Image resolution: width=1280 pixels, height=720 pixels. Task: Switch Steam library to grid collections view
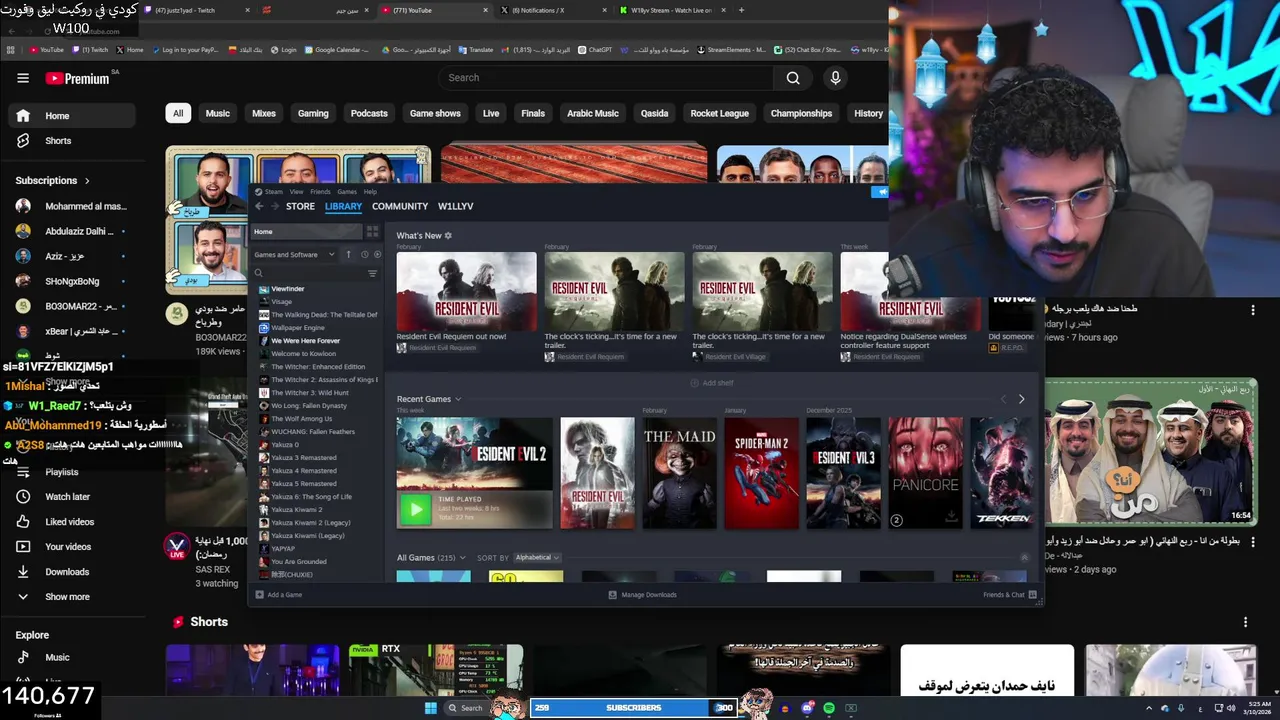(372, 232)
